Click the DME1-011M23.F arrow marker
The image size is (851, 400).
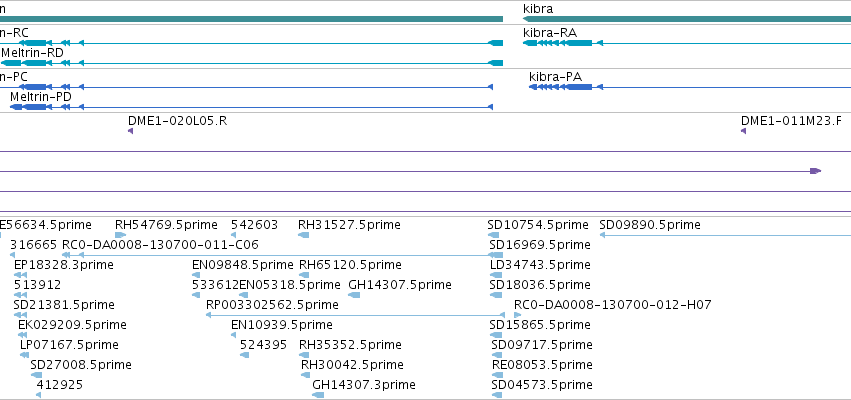[743, 131]
